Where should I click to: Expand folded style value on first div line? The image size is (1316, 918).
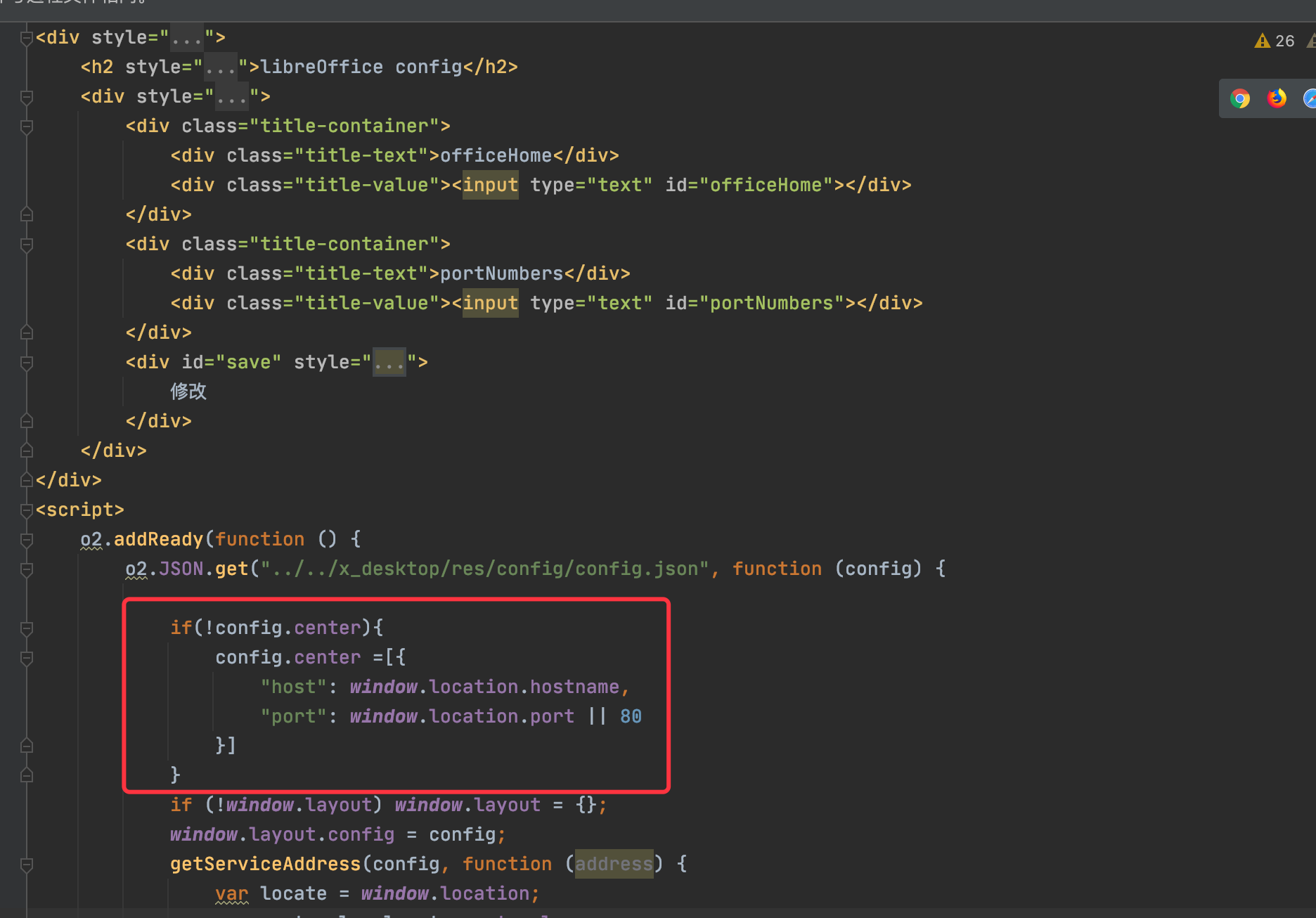point(187,38)
